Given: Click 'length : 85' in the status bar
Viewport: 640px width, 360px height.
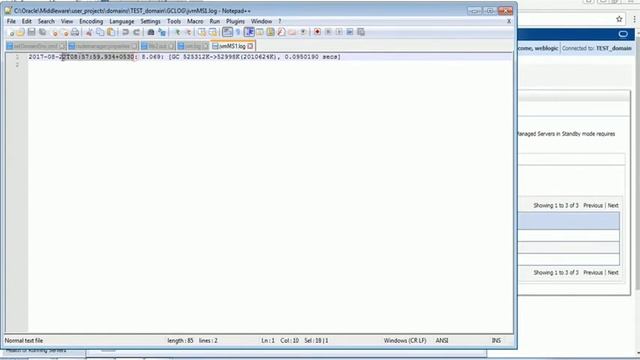Looking at the screenshot, I should pyautogui.click(x=180, y=340).
